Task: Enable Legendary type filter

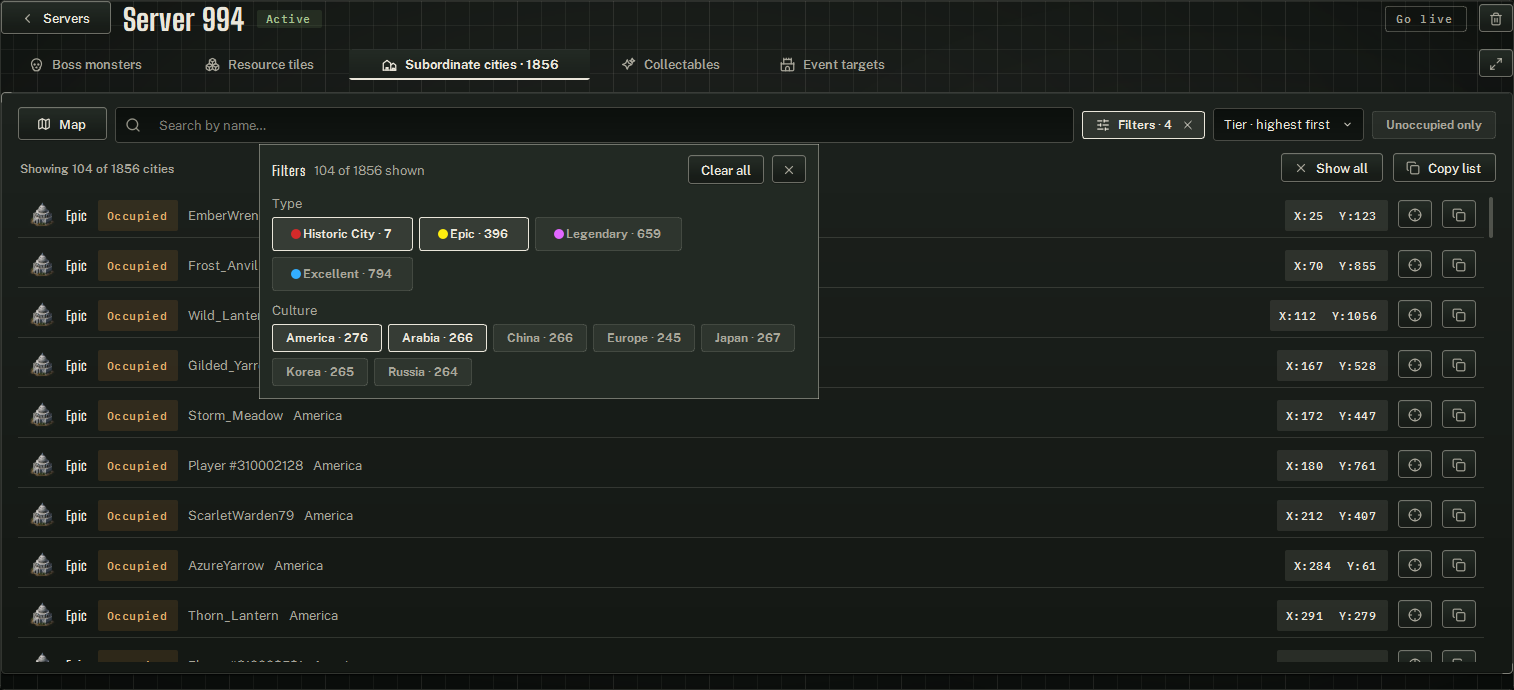Action: tap(608, 234)
